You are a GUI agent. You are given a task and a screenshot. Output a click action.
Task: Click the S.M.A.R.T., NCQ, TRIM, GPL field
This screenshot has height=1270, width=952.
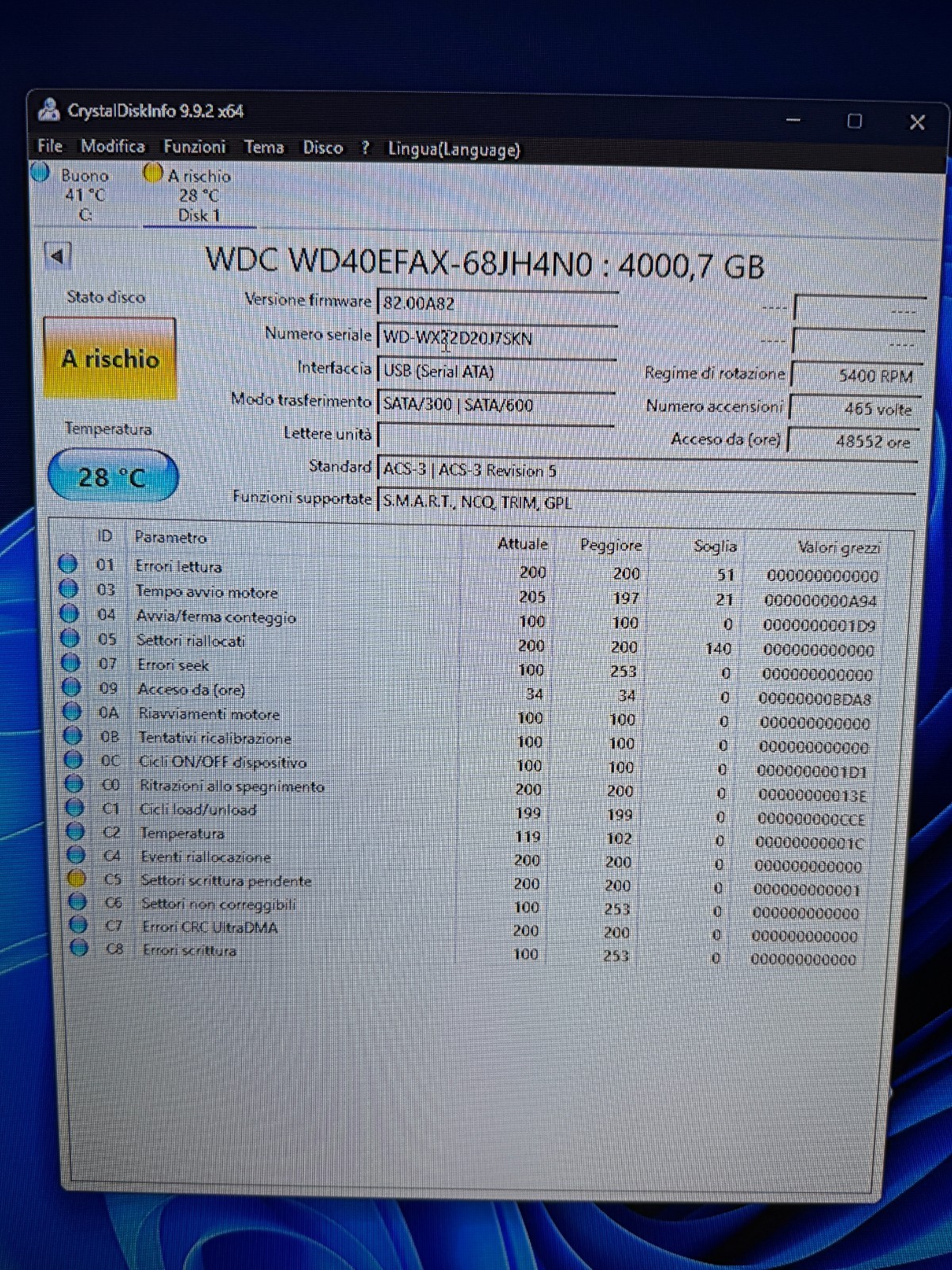647,502
